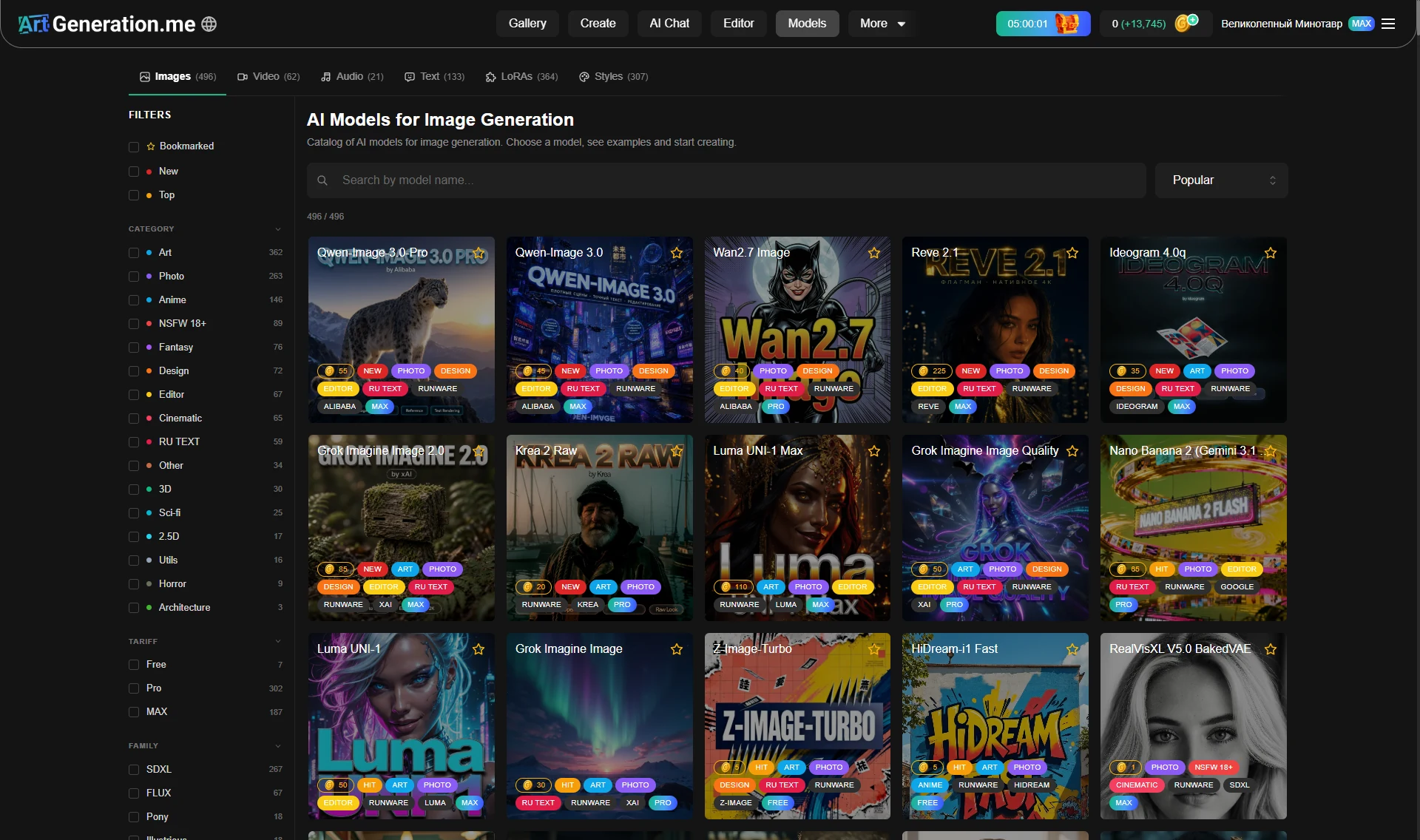Open the gift chest timer reward
Viewport: 1420px width, 840px height.
tap(1066, 24)
